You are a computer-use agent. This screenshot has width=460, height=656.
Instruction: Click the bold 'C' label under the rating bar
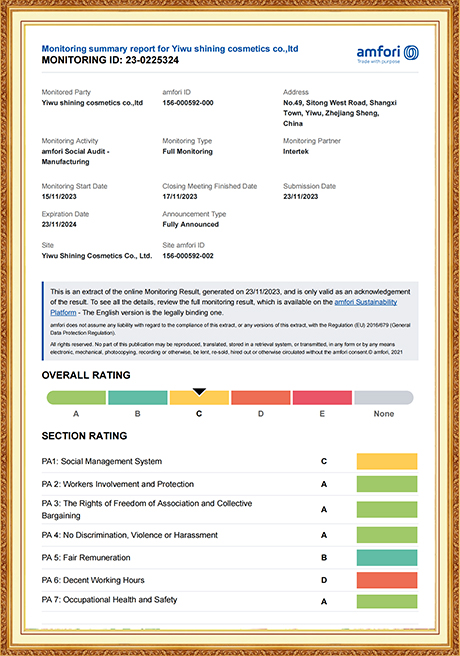tap(199, 414)
